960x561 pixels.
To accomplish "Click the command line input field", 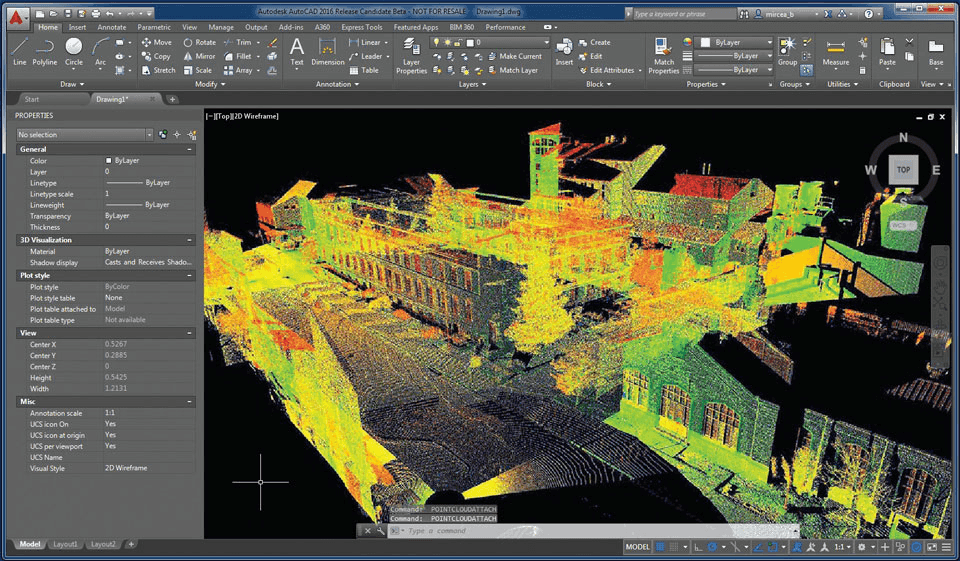I will click(594, 531).
